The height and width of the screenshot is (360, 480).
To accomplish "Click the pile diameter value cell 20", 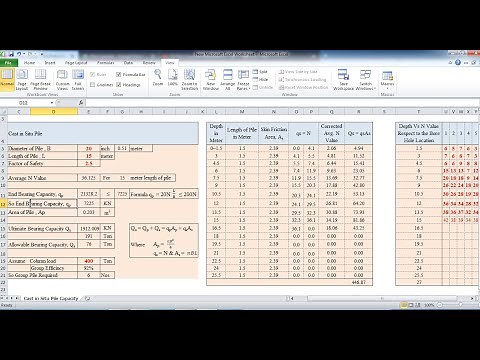I will [x=89, y=148].
